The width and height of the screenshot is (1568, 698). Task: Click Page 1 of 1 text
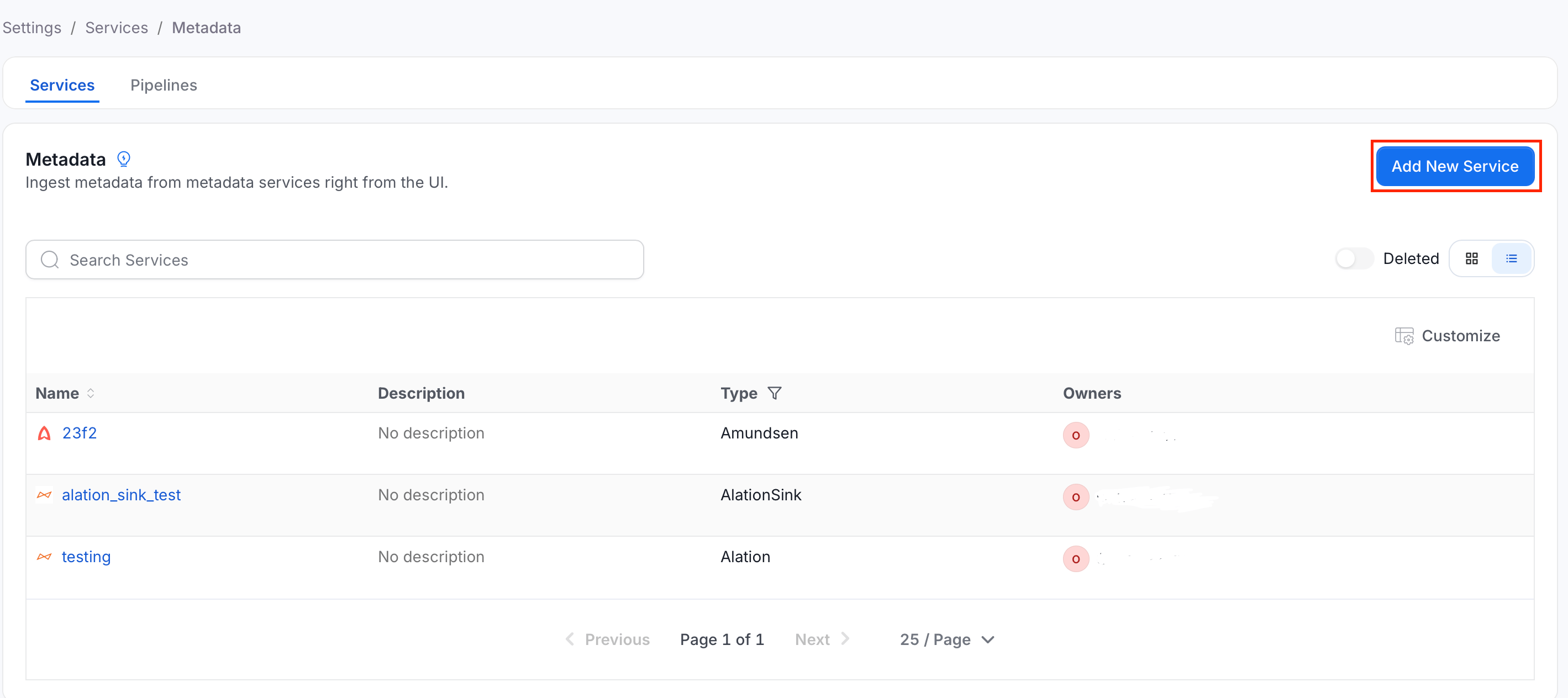[x=722, y=639]
